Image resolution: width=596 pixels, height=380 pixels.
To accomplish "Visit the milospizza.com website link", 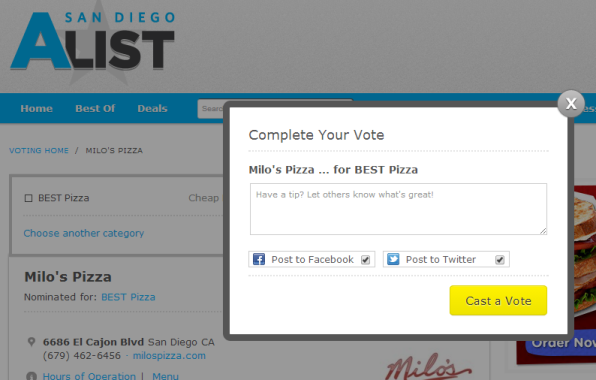I will (169, 356).
